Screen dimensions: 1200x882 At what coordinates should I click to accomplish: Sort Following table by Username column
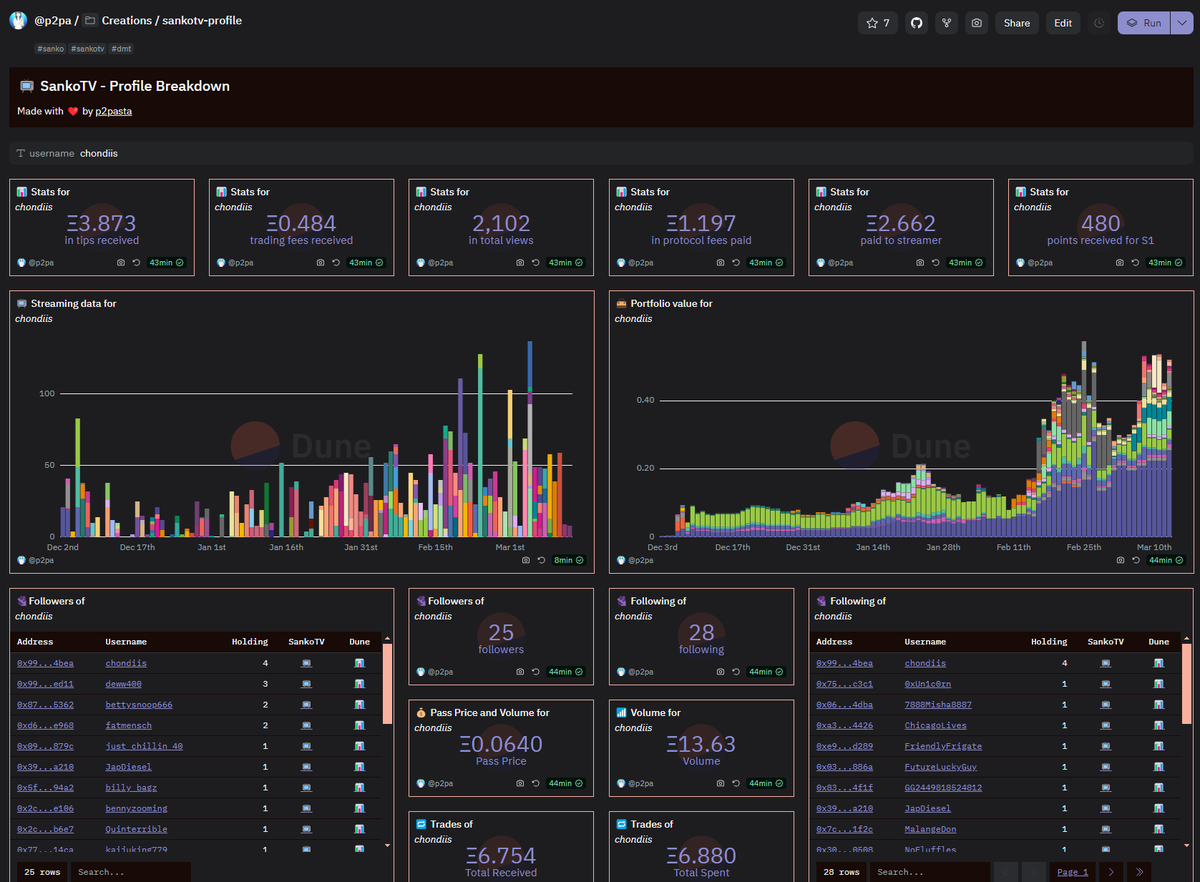point(925,641)
